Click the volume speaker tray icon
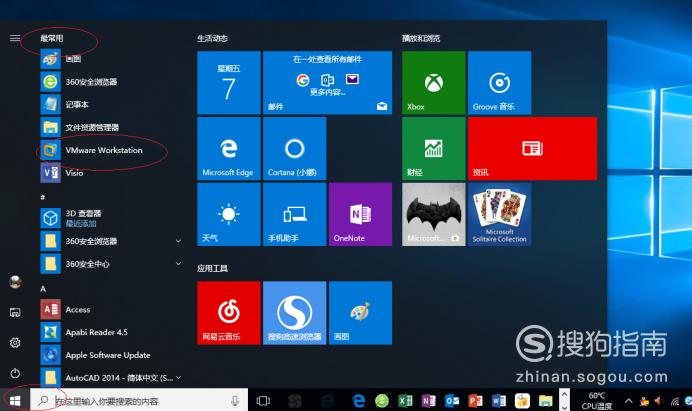Image resolution: width=692 pixels, height=411 pixels. click(658, 401)
